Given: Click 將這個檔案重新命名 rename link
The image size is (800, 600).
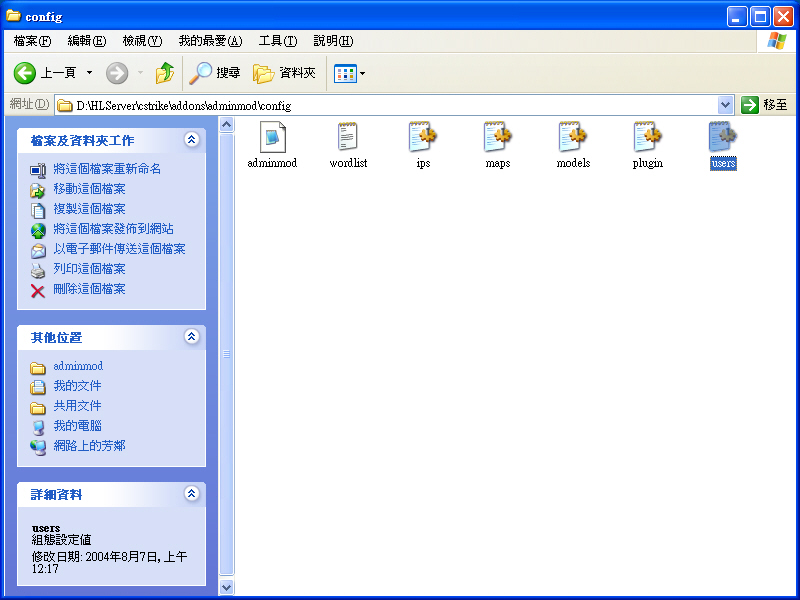Looking at the screenshot, I should pyautogui.click(x=107, y=169).
